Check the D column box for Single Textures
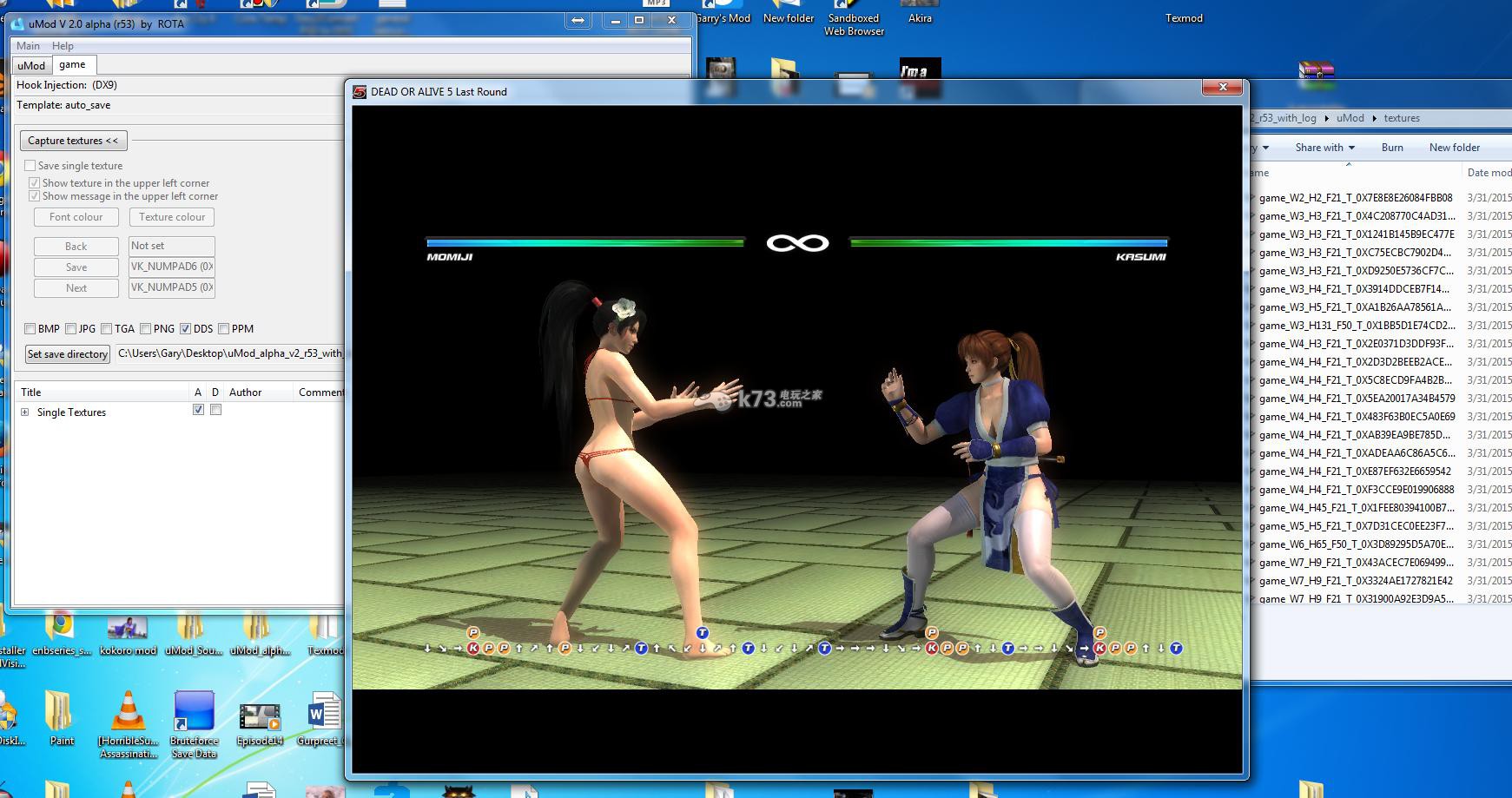 pos(215,410)
